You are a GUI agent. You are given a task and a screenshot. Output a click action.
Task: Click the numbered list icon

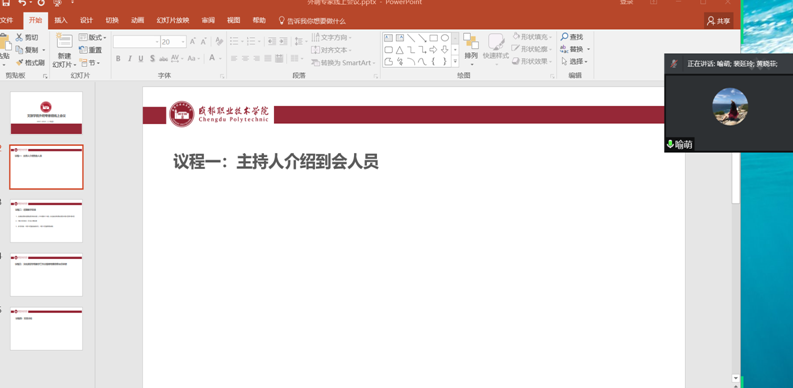[x=251, y=41]
